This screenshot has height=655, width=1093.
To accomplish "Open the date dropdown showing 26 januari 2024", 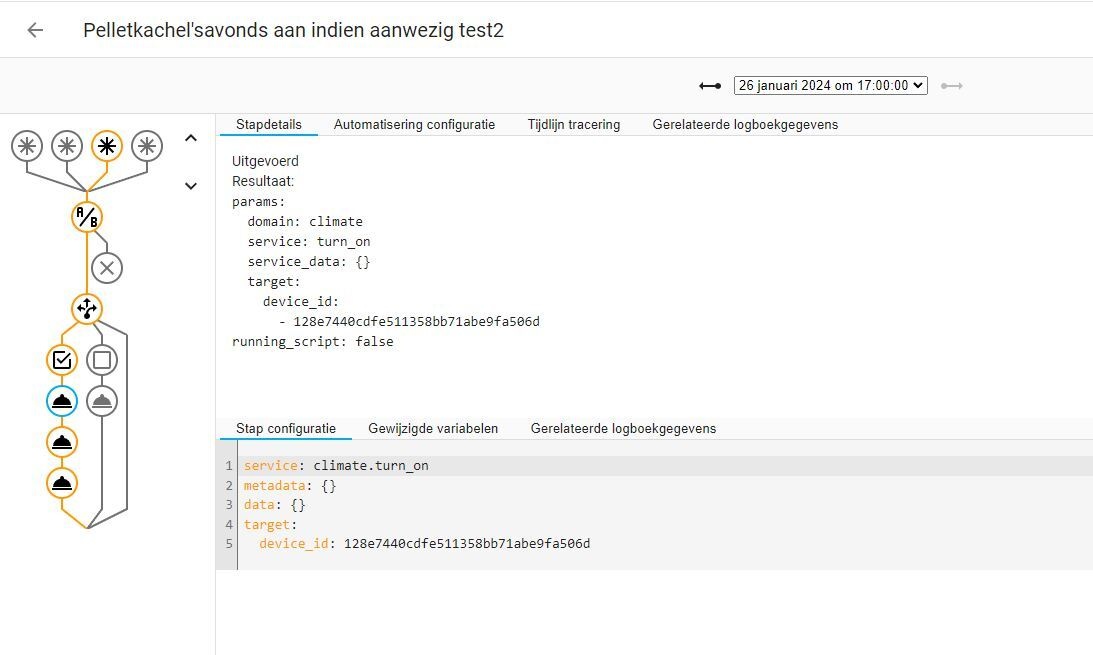I will pyautogui.click(x=831, y=85).
